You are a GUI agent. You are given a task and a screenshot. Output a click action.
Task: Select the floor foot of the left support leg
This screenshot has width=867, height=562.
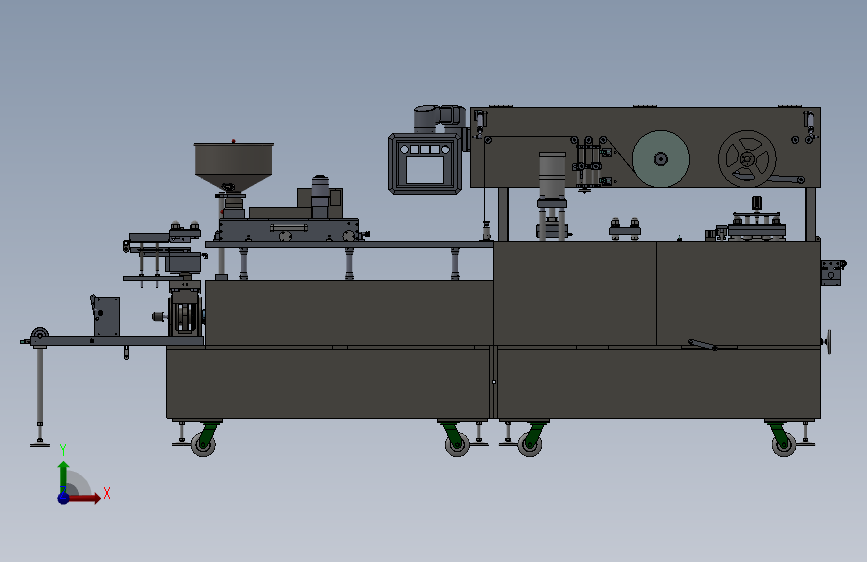[x=40, y=444]
